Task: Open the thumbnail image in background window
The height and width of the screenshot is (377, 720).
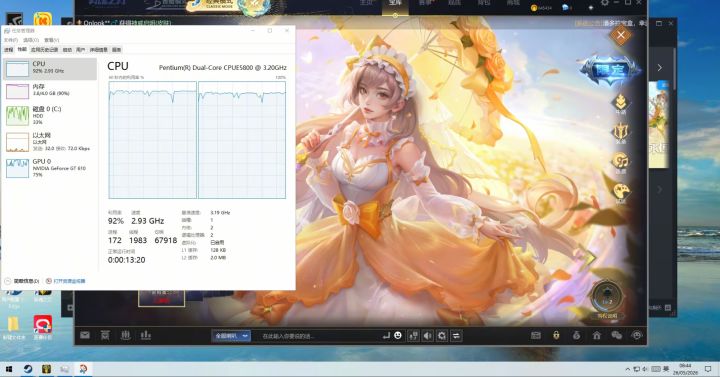Action: [x=658, y=125]
